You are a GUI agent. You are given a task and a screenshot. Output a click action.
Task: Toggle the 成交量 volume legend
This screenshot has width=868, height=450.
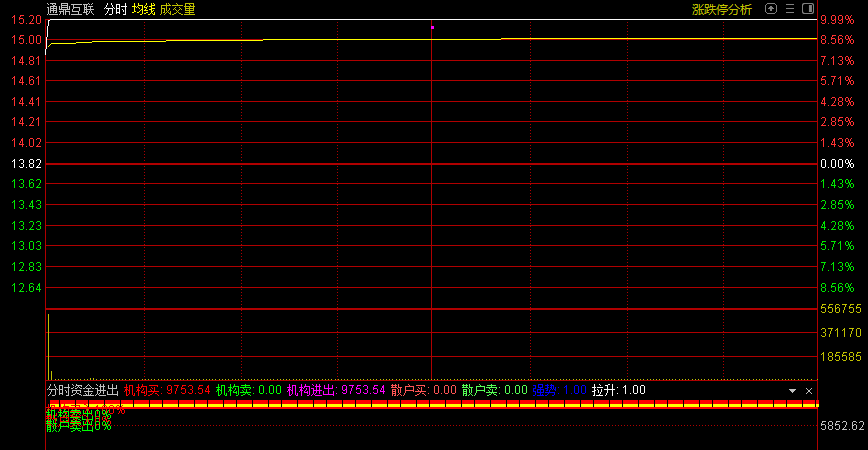(x=177, y=9)
